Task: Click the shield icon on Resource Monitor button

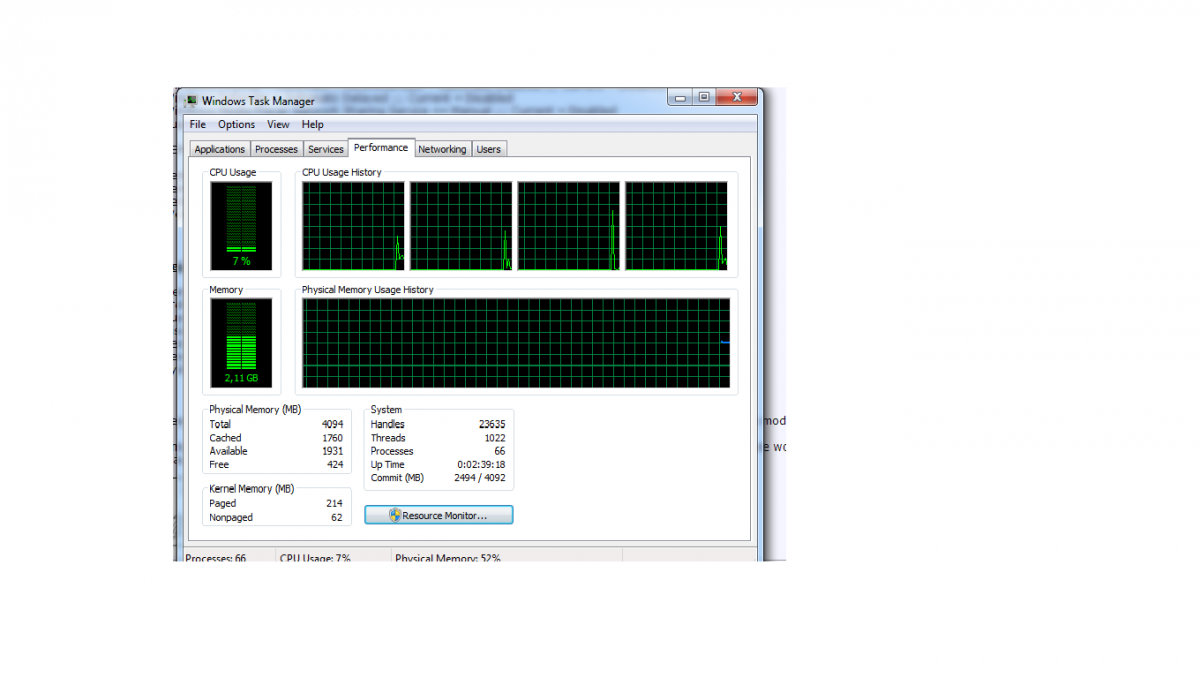Action: tap(395, 515)
